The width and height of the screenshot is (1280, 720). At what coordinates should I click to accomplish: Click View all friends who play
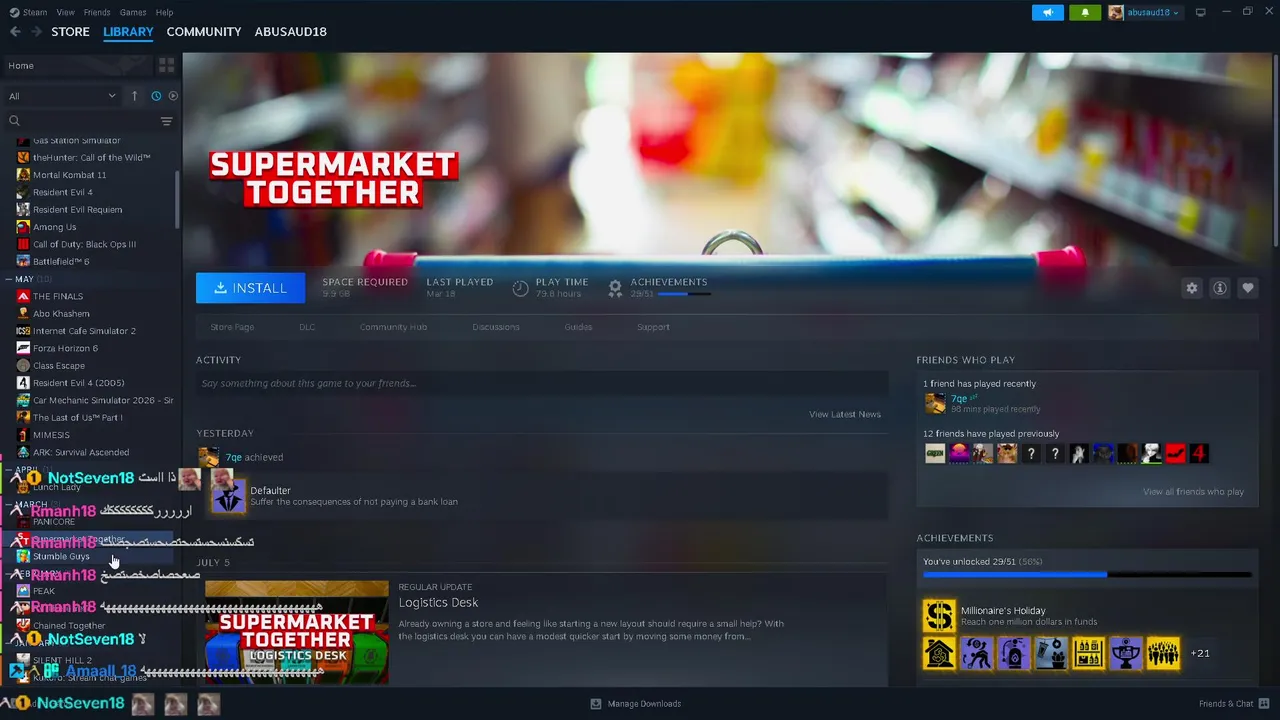point(1193,492)
